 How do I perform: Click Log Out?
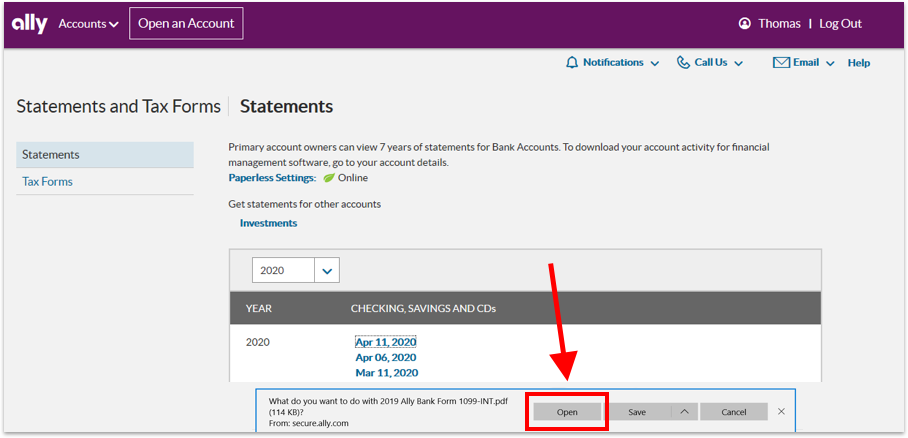click(x=840, y=24)
